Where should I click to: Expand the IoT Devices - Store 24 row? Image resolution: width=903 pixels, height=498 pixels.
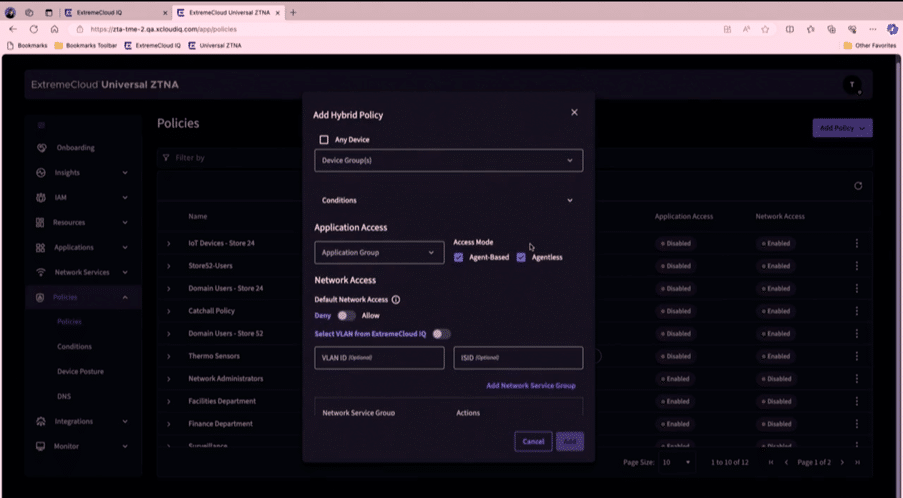tap(169, 244)
